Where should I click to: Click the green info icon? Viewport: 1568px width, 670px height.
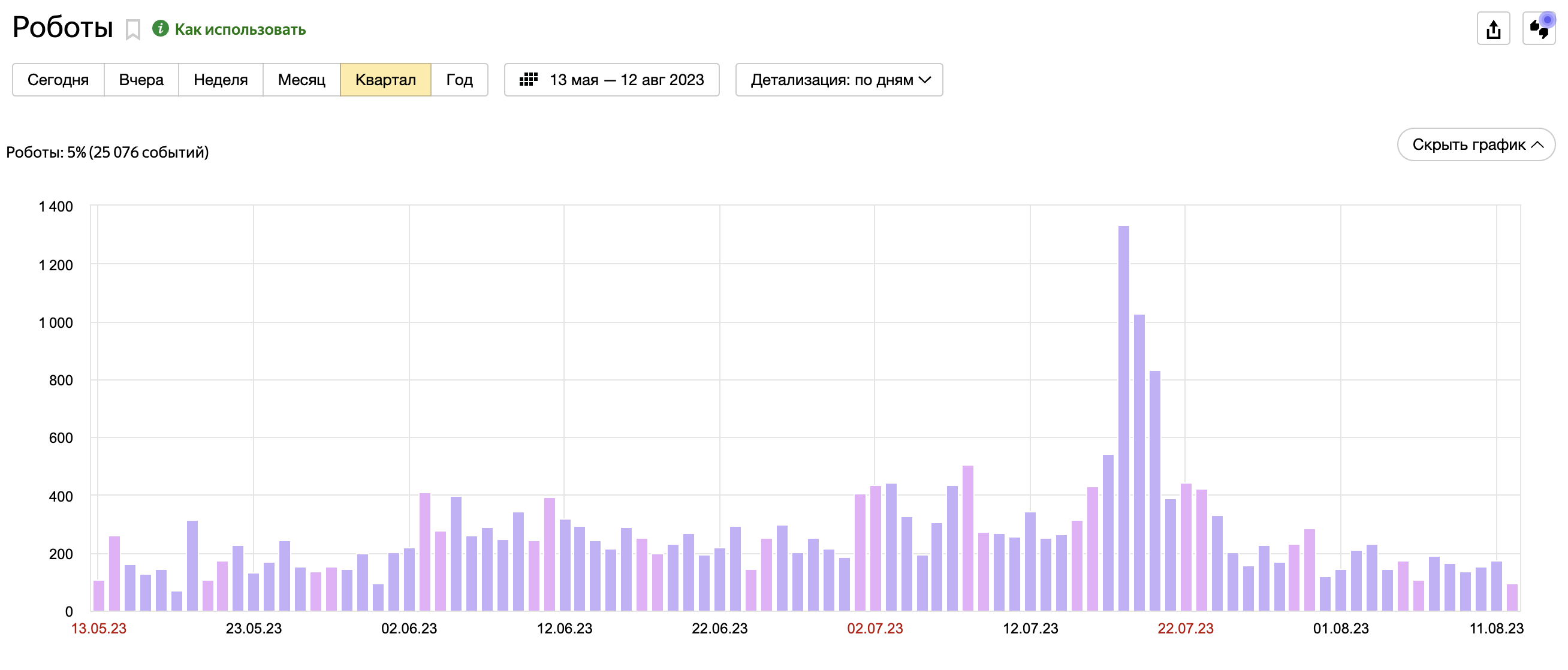click(160, 29)
